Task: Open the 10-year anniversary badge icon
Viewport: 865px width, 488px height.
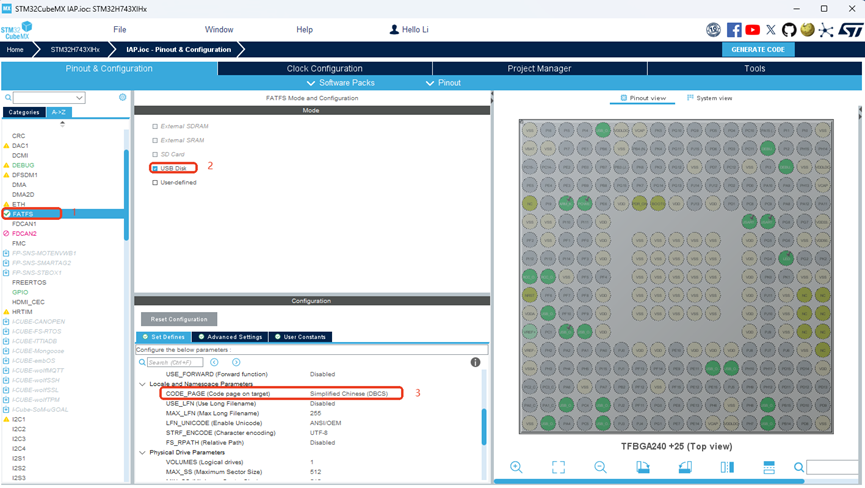Action: (713, 30)
